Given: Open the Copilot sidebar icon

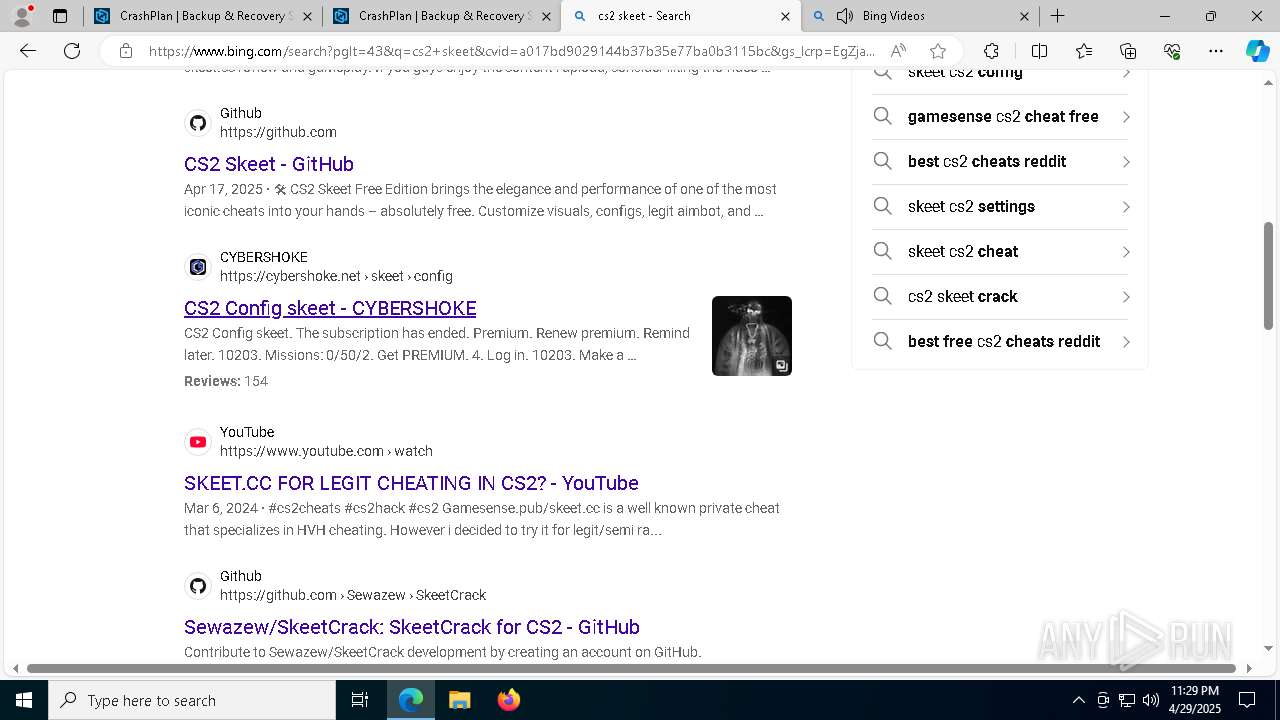Looking at the screenshot, I should tap(1257, 51).
